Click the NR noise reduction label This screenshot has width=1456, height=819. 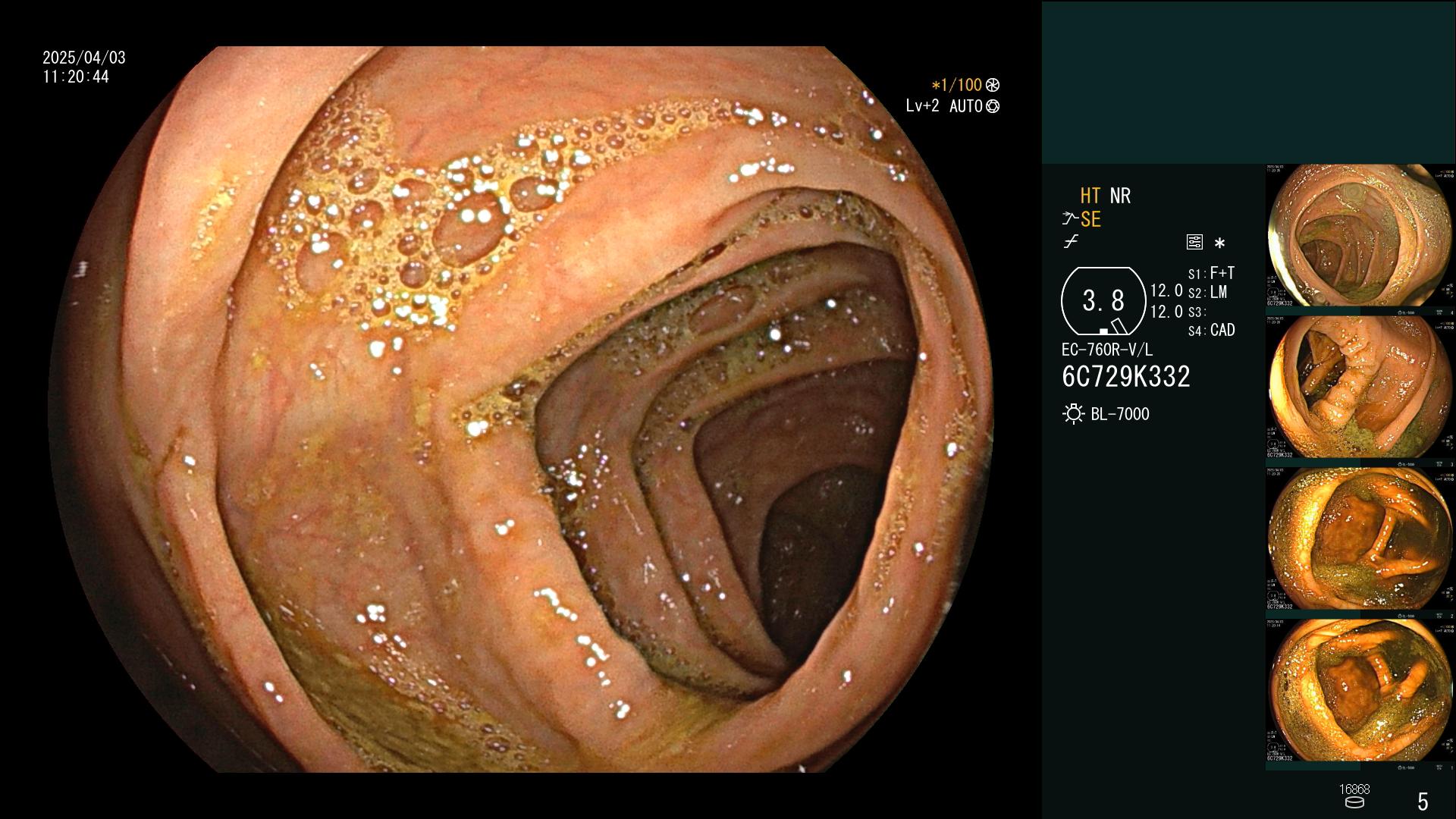[x=1120, y=196]
